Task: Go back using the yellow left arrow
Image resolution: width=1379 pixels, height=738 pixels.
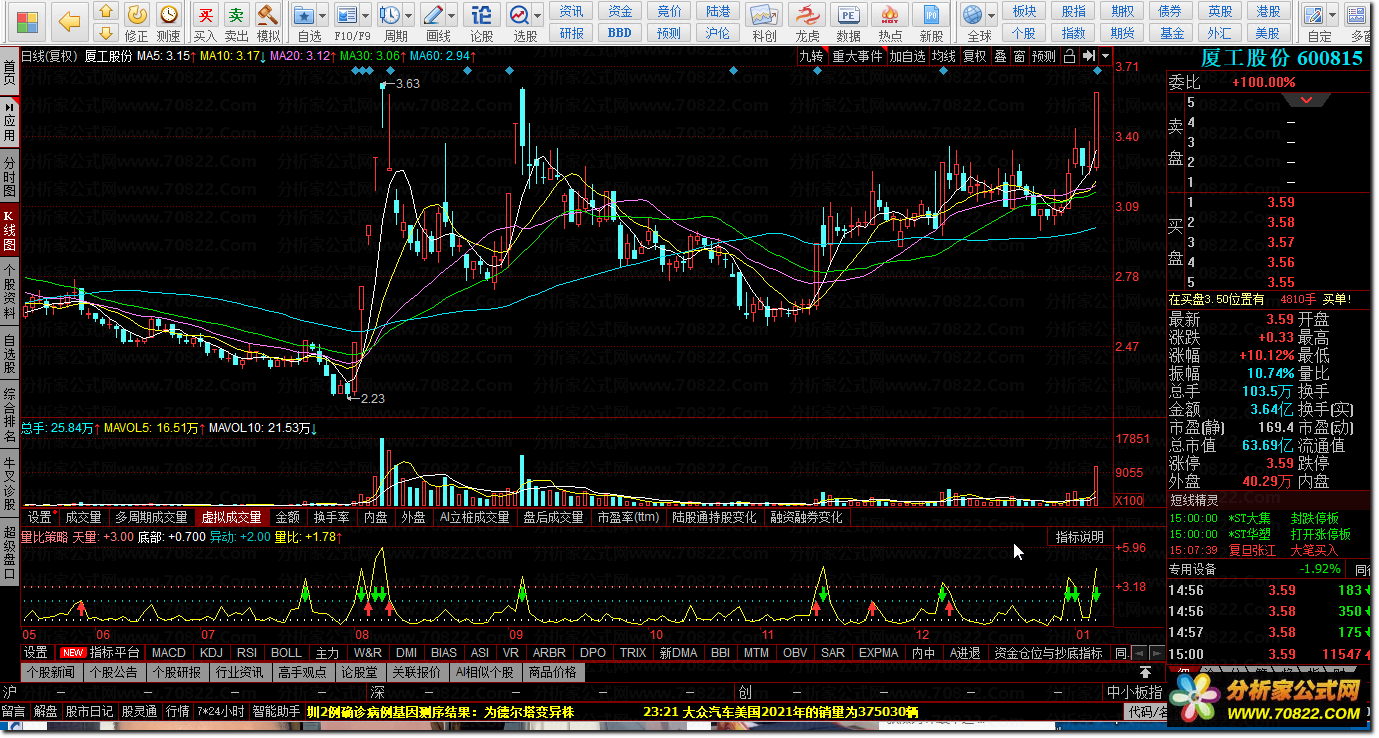Action: pos(69,20)
